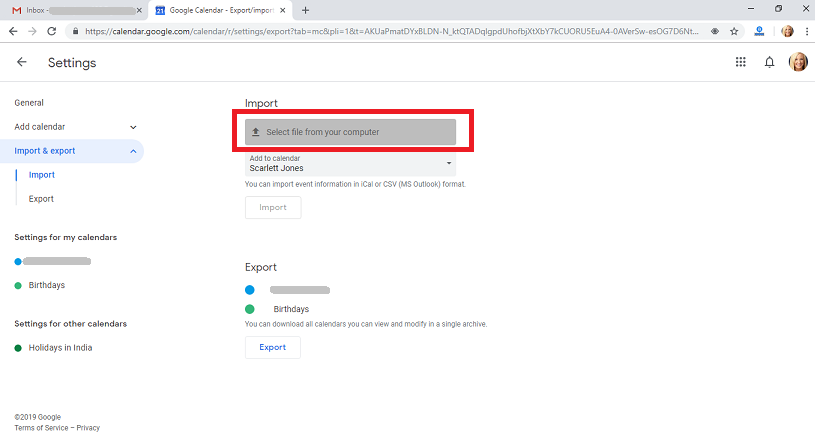Open the Google account avatar in Settings header
The height and width of the screenshot is (433, 815).
[x=798, y=62]
